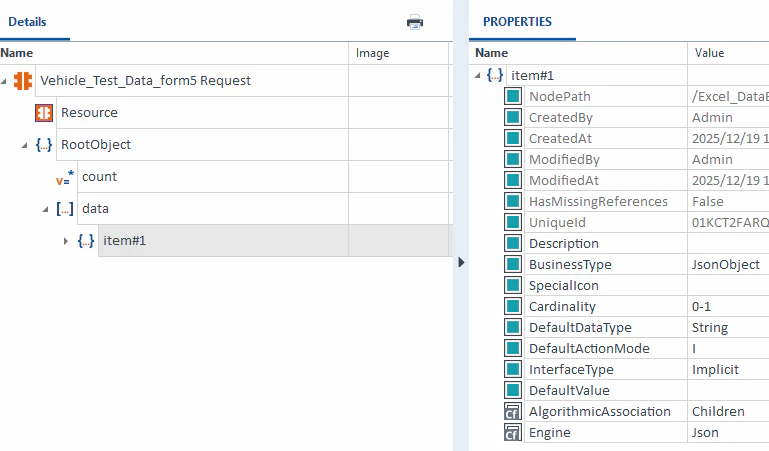
Task: Collapse the RootObject tree node
Action: pos(25,146)
